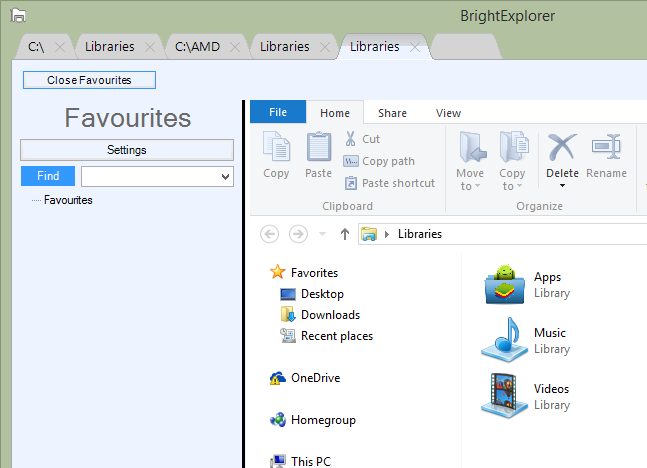Click the Copy path icon
Screen dimensions: 647x468
tap(351, 161)
